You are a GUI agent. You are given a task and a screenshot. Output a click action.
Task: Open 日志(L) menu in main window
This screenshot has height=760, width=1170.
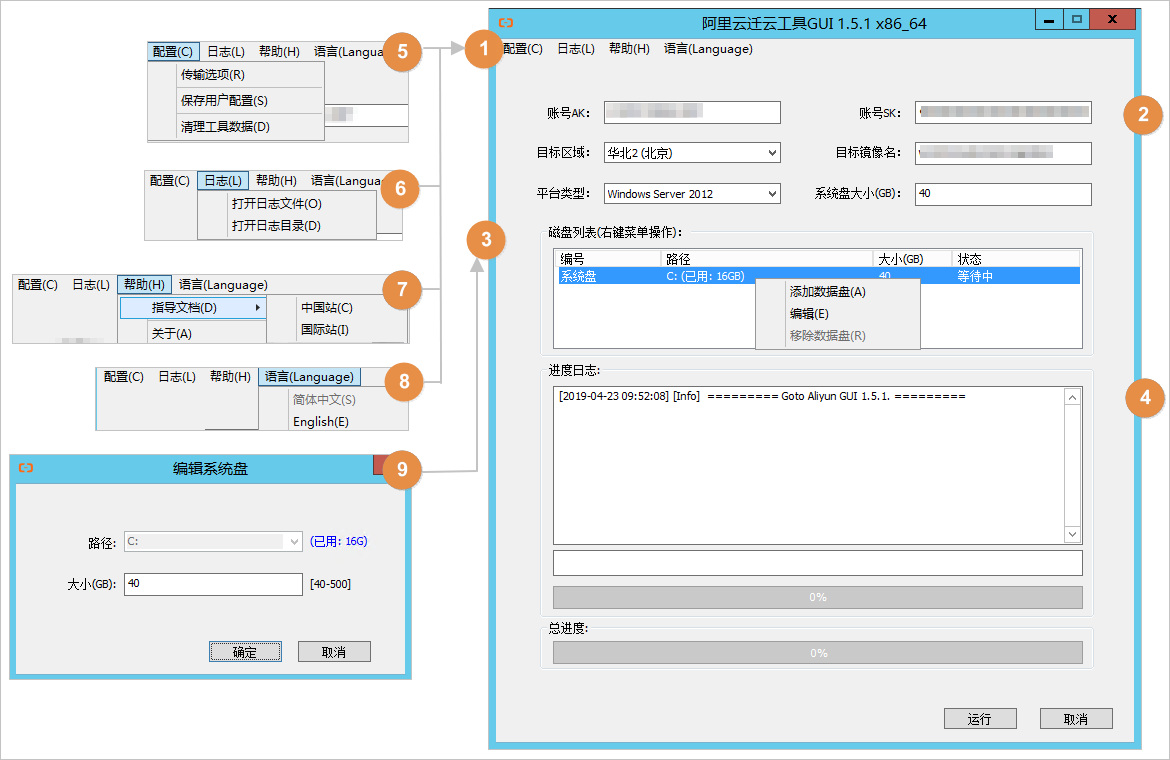coord(576,49)
